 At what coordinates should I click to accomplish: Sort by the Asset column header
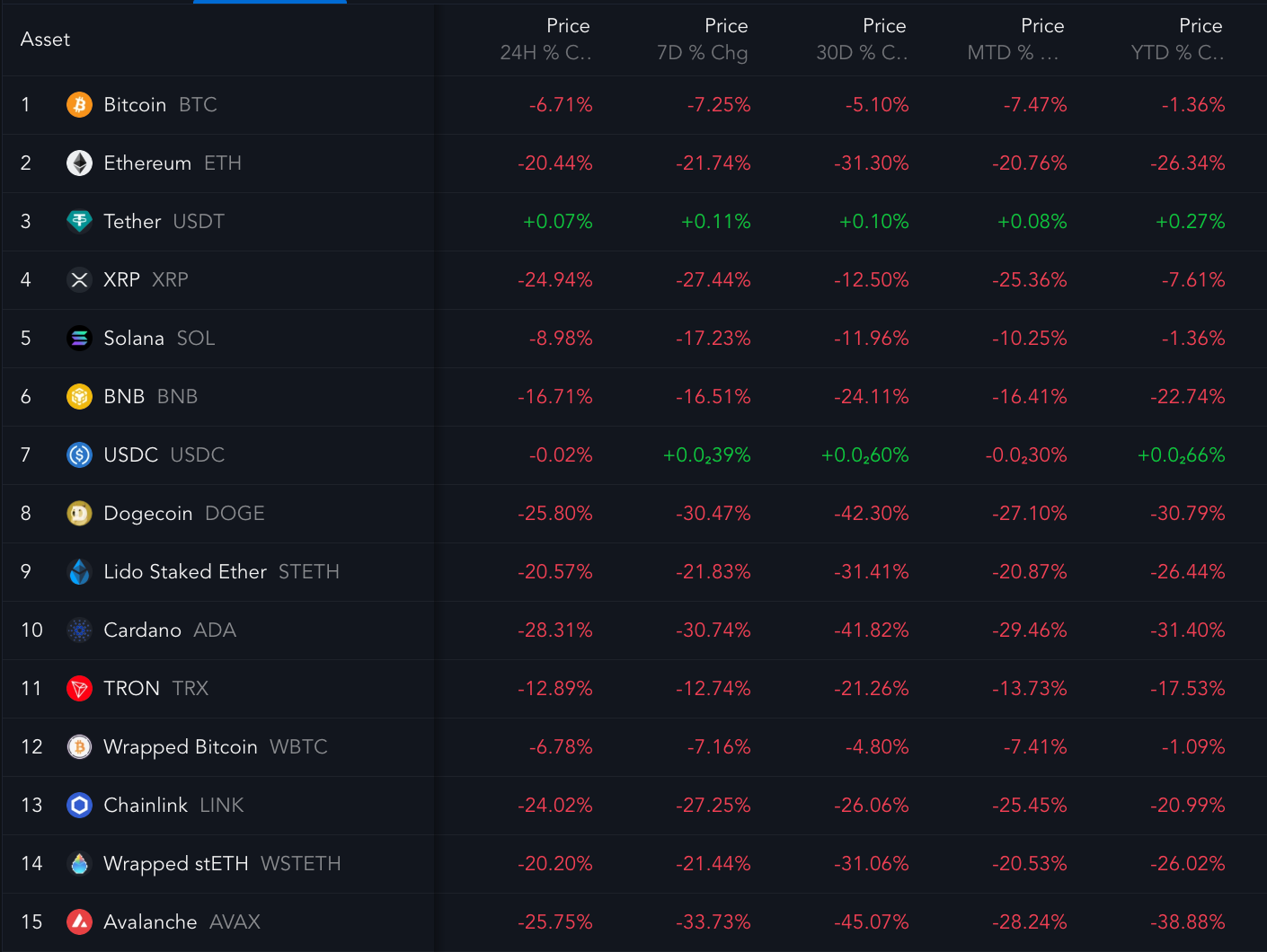click(x=45, y=40)
